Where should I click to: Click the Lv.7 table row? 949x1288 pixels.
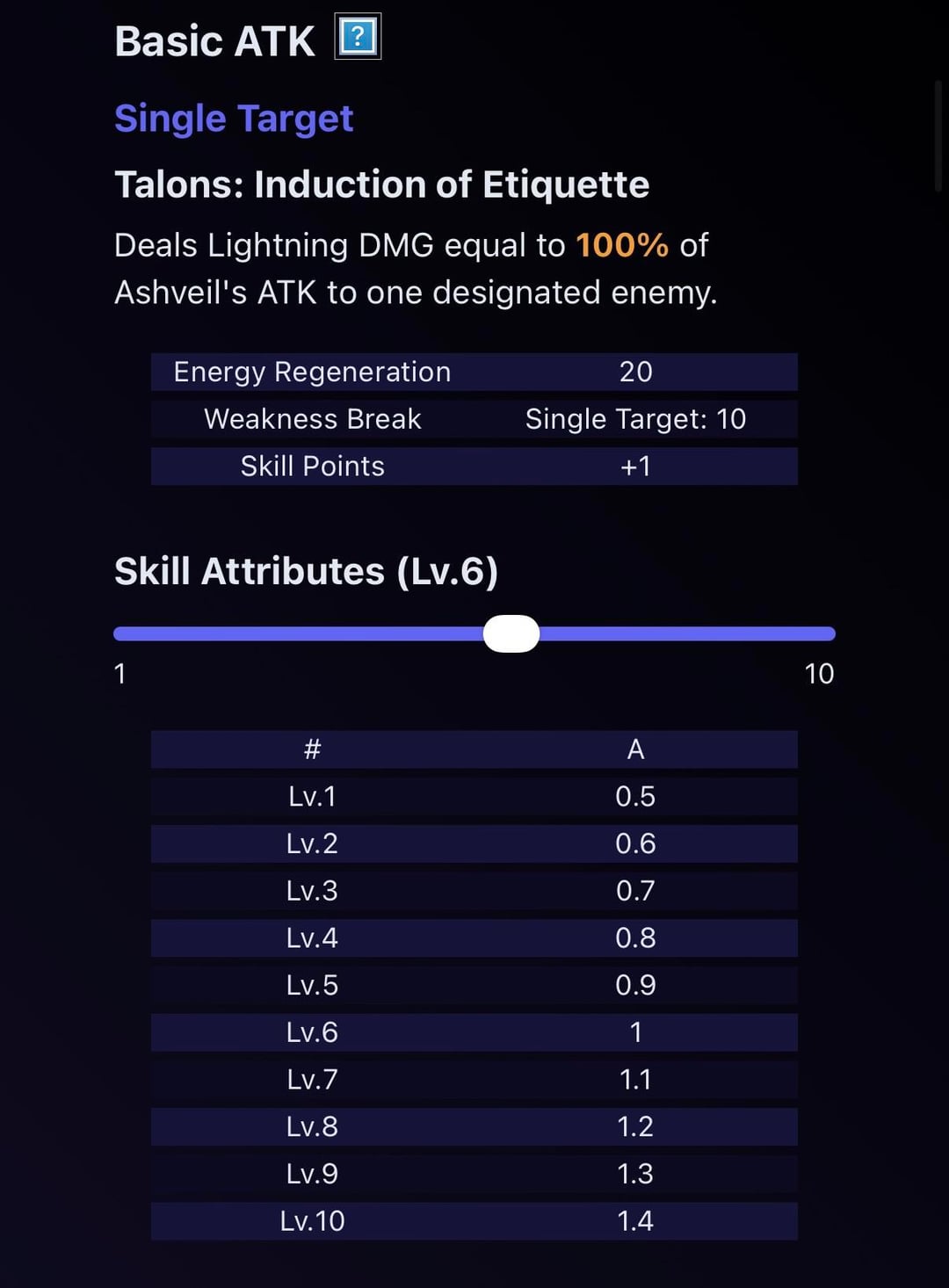click(474, 1080)
